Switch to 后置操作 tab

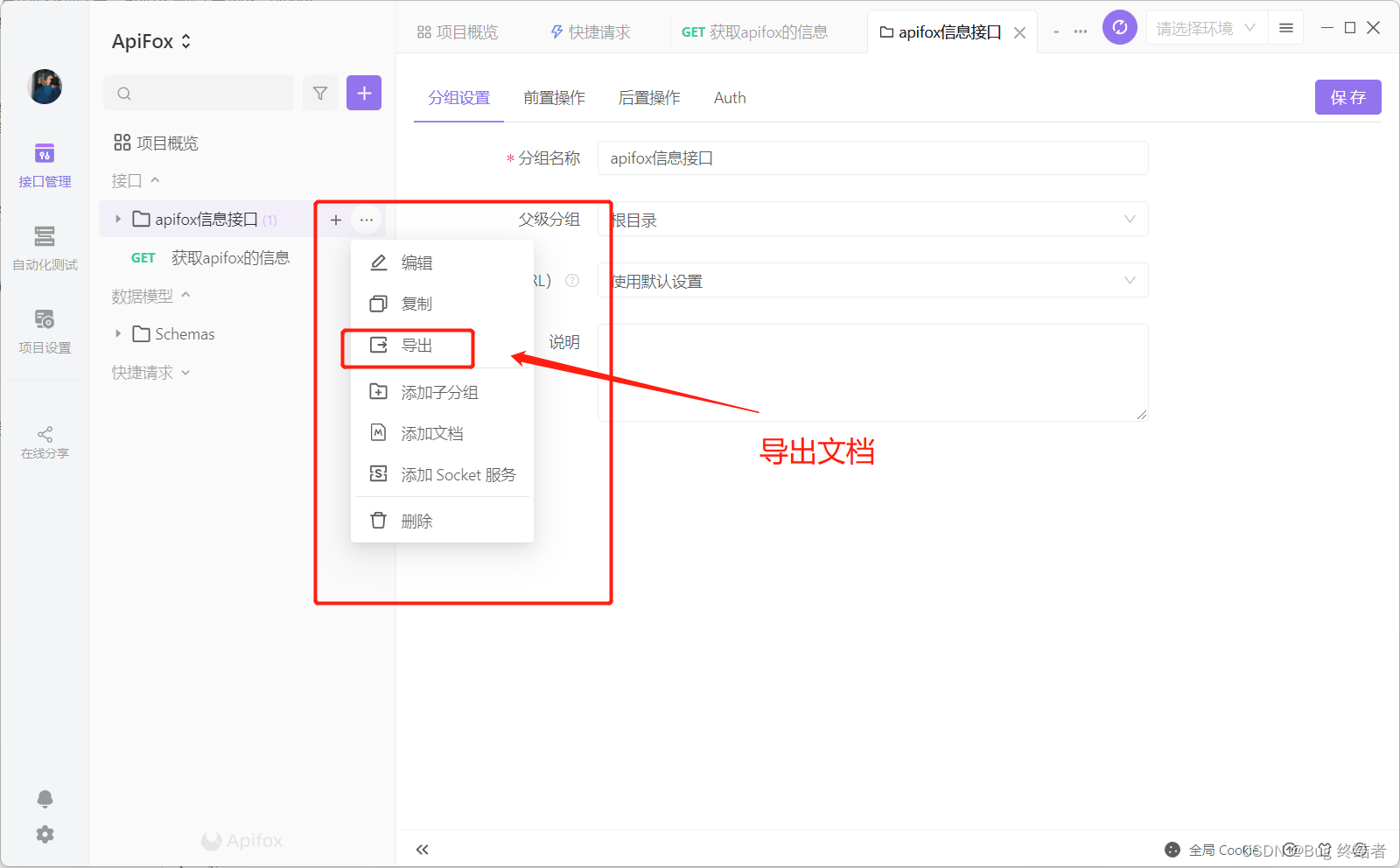point(648,98)
